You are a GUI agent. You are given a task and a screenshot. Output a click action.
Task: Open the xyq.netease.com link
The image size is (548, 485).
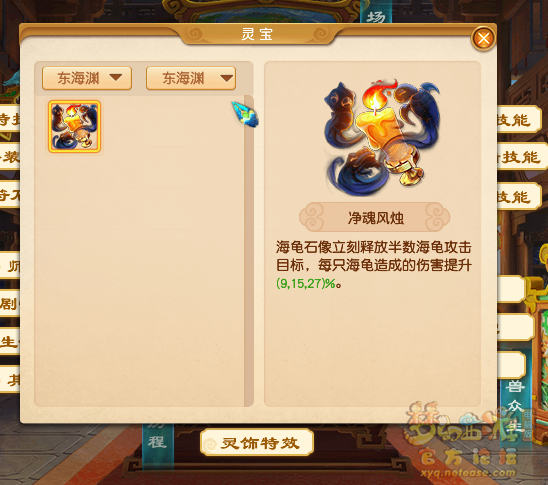[468, 473]
